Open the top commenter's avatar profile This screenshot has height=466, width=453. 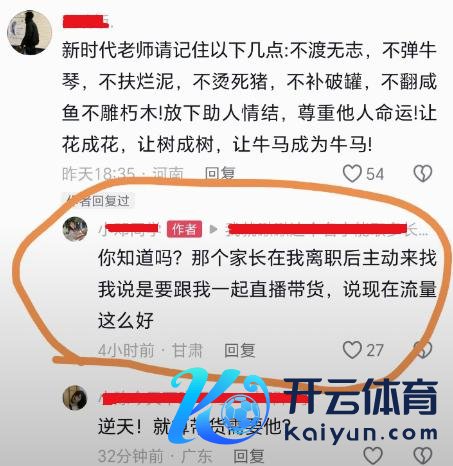30,32
